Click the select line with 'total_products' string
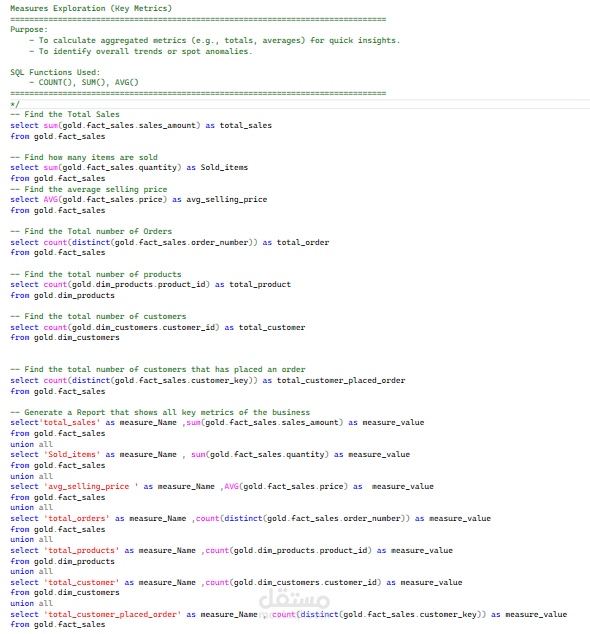Image resolution: width=590 pixels, height=634 pixels. pyautogui.click(x=231, y=550)
